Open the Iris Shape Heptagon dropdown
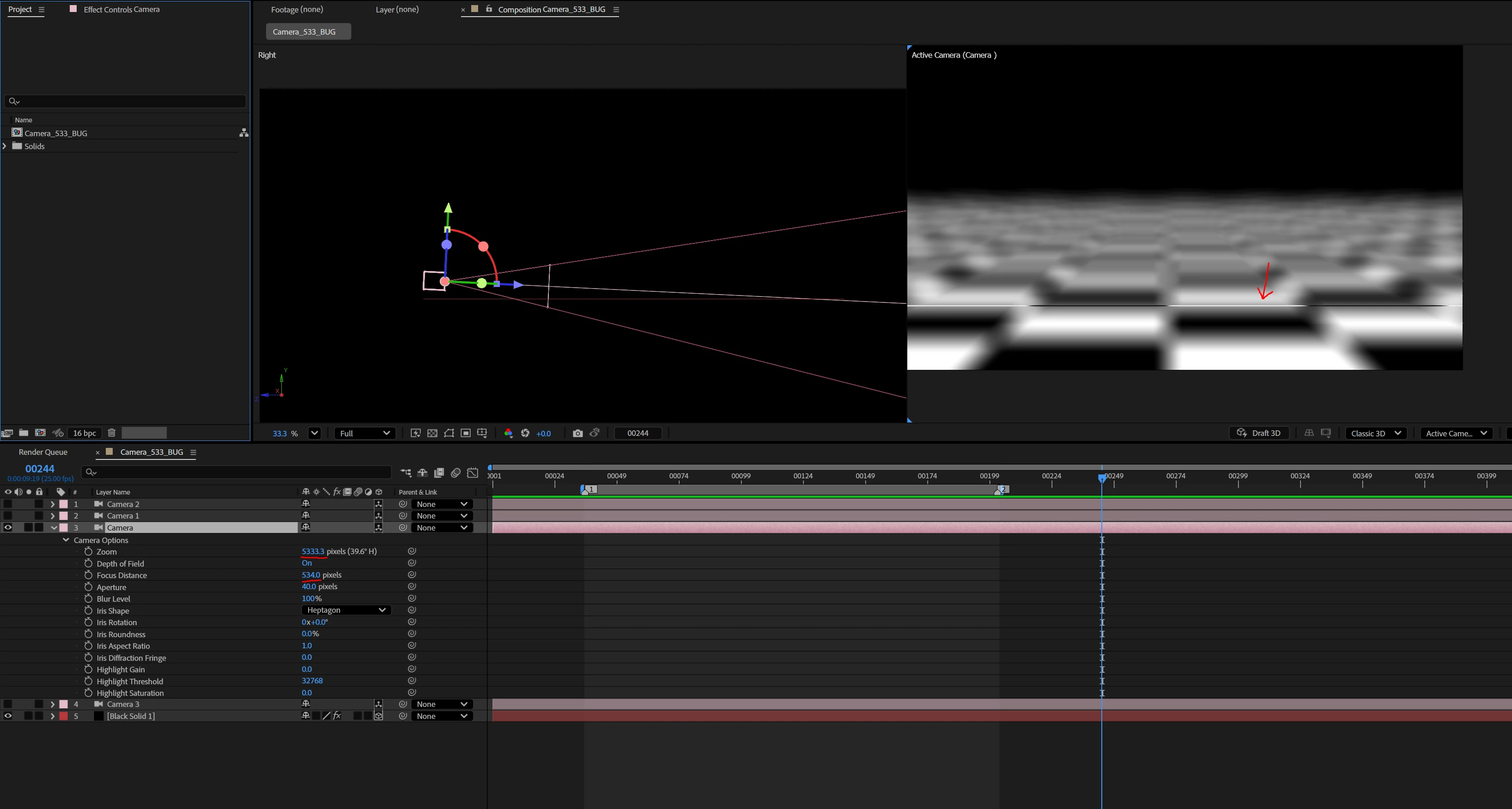1512x809 pixels. [x=346, y=610]
